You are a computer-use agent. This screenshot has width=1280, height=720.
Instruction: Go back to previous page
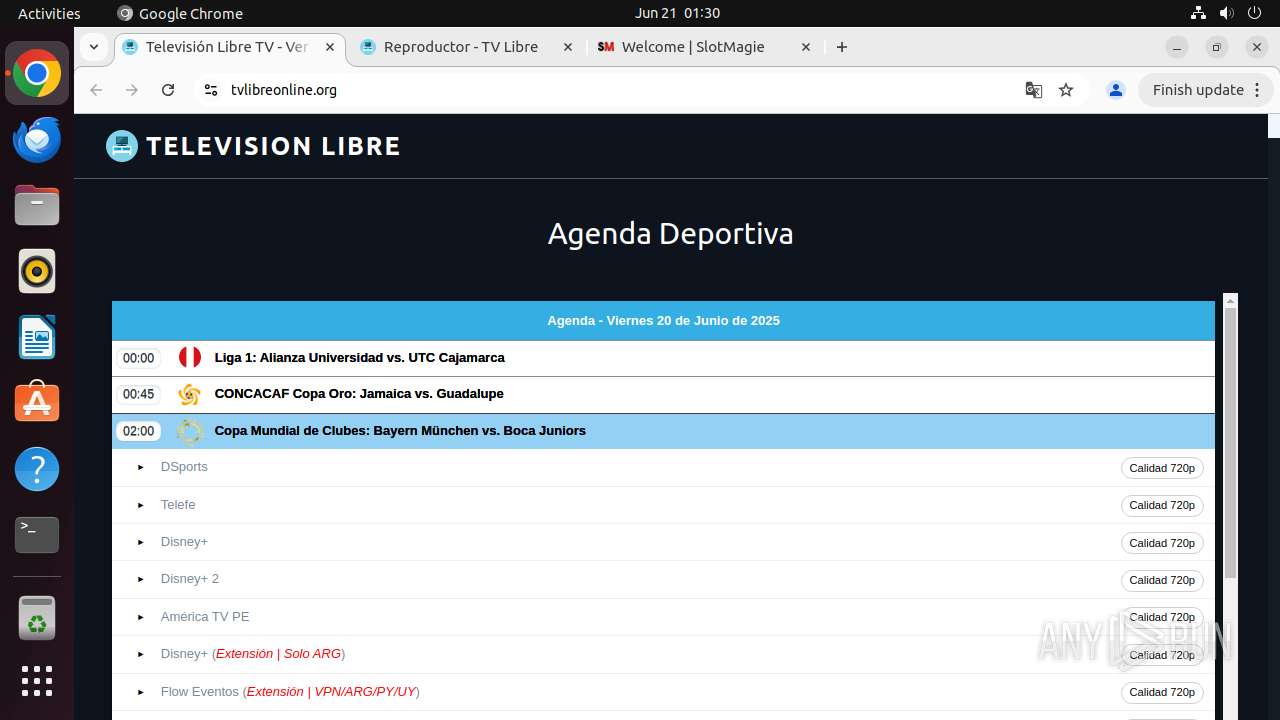(x=96, y=90)
